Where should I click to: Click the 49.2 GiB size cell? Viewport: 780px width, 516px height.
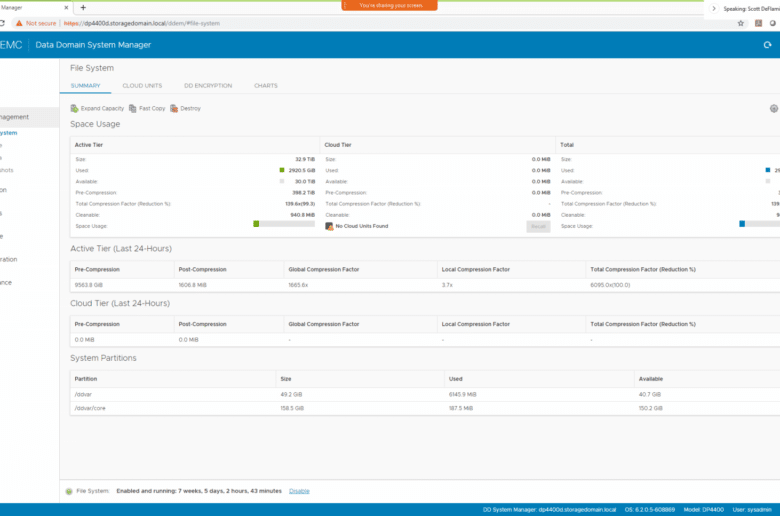[292, 395]
